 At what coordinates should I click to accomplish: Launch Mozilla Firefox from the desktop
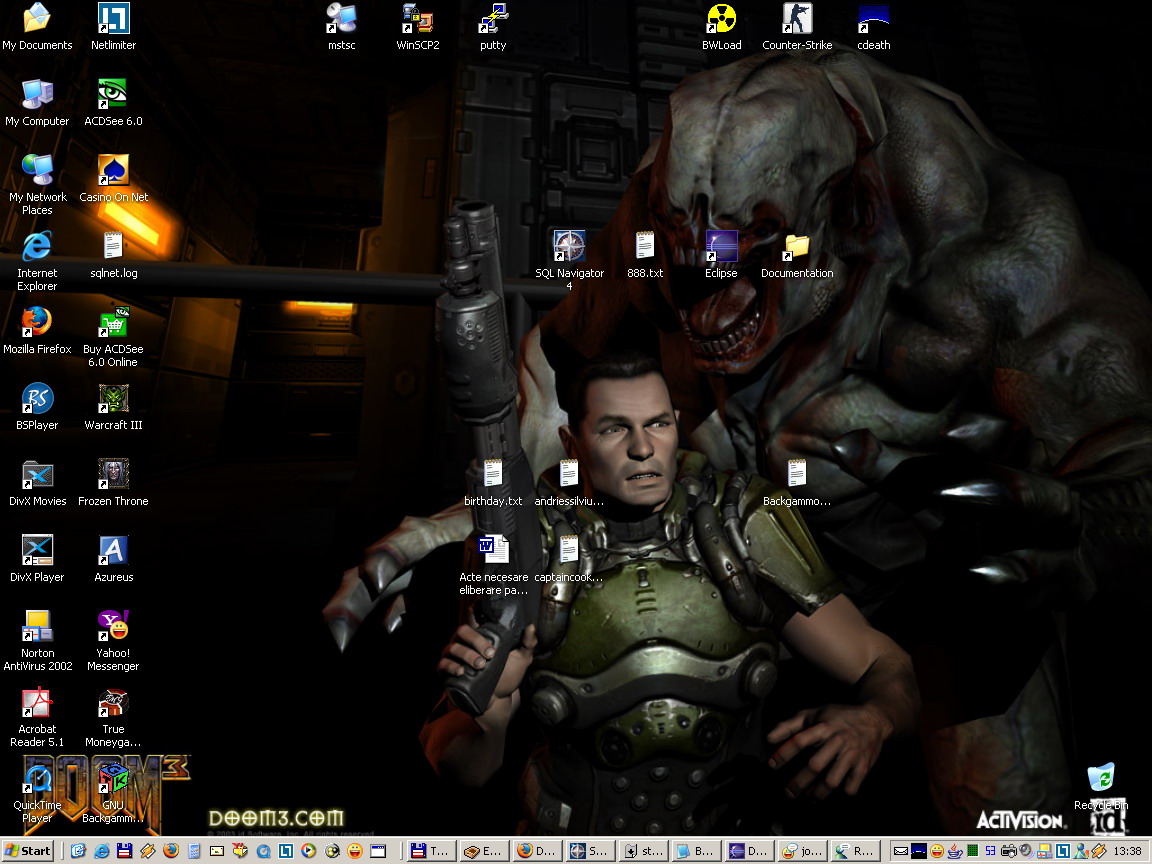pyautogui.click(x=37, y=331)
